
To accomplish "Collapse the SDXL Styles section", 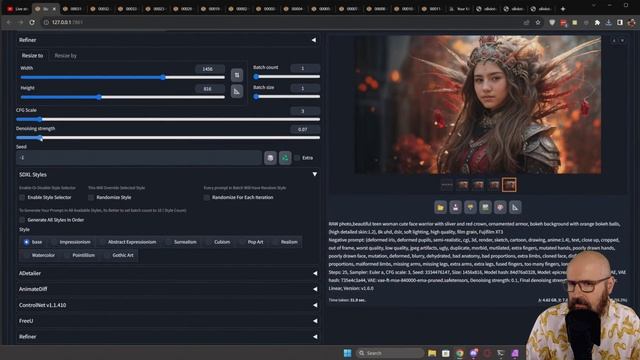I will pyautogui.click(x=315, y=174).
